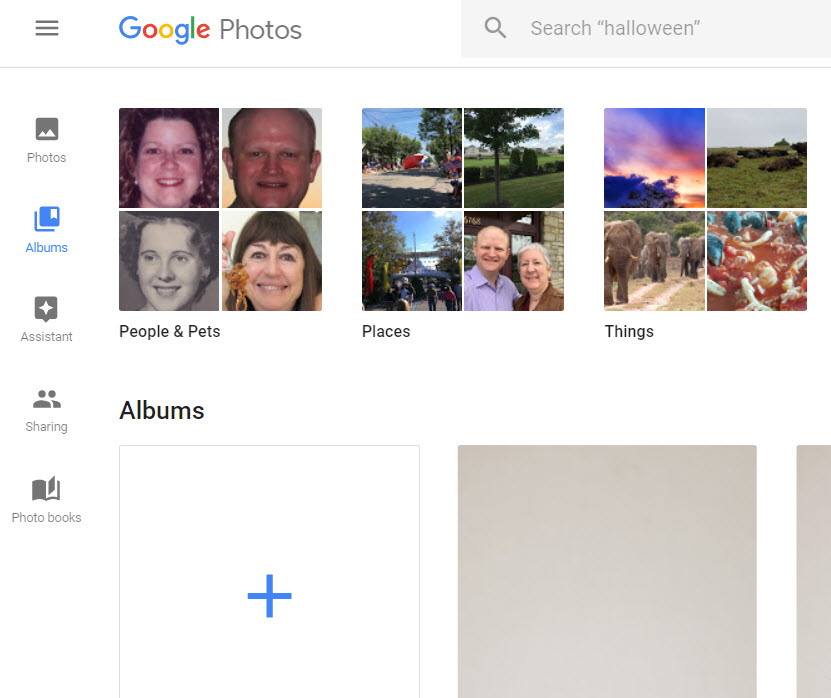Select the smiling woman with bangs thumbnail
Viewport: 831px width, 698px height.
(272, 261)
